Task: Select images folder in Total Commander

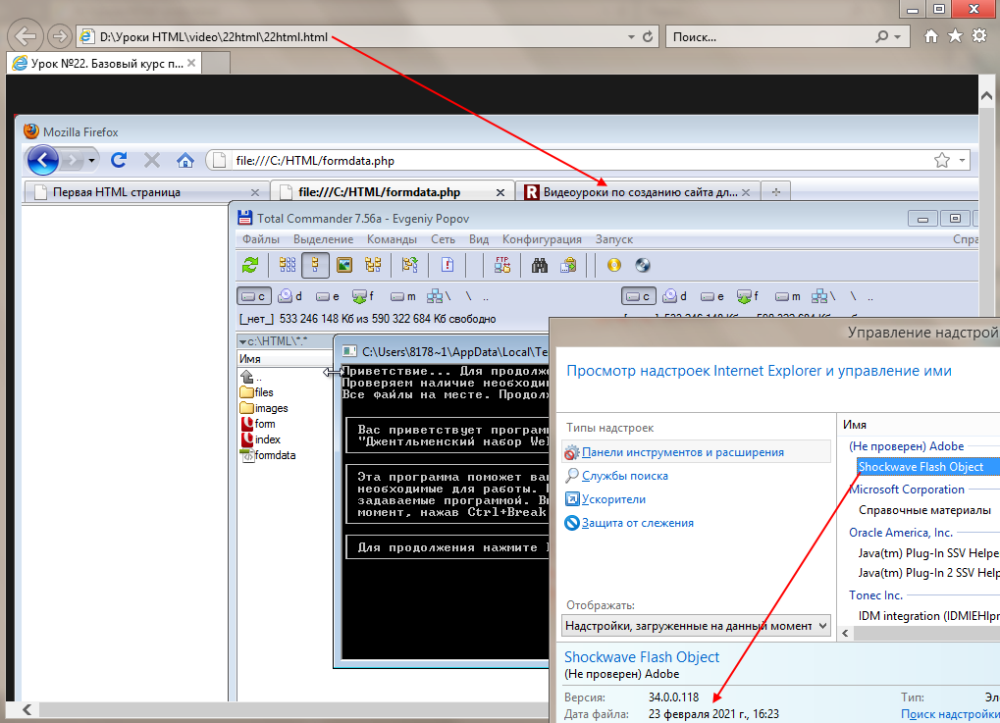Action: (x=265, y=408)
